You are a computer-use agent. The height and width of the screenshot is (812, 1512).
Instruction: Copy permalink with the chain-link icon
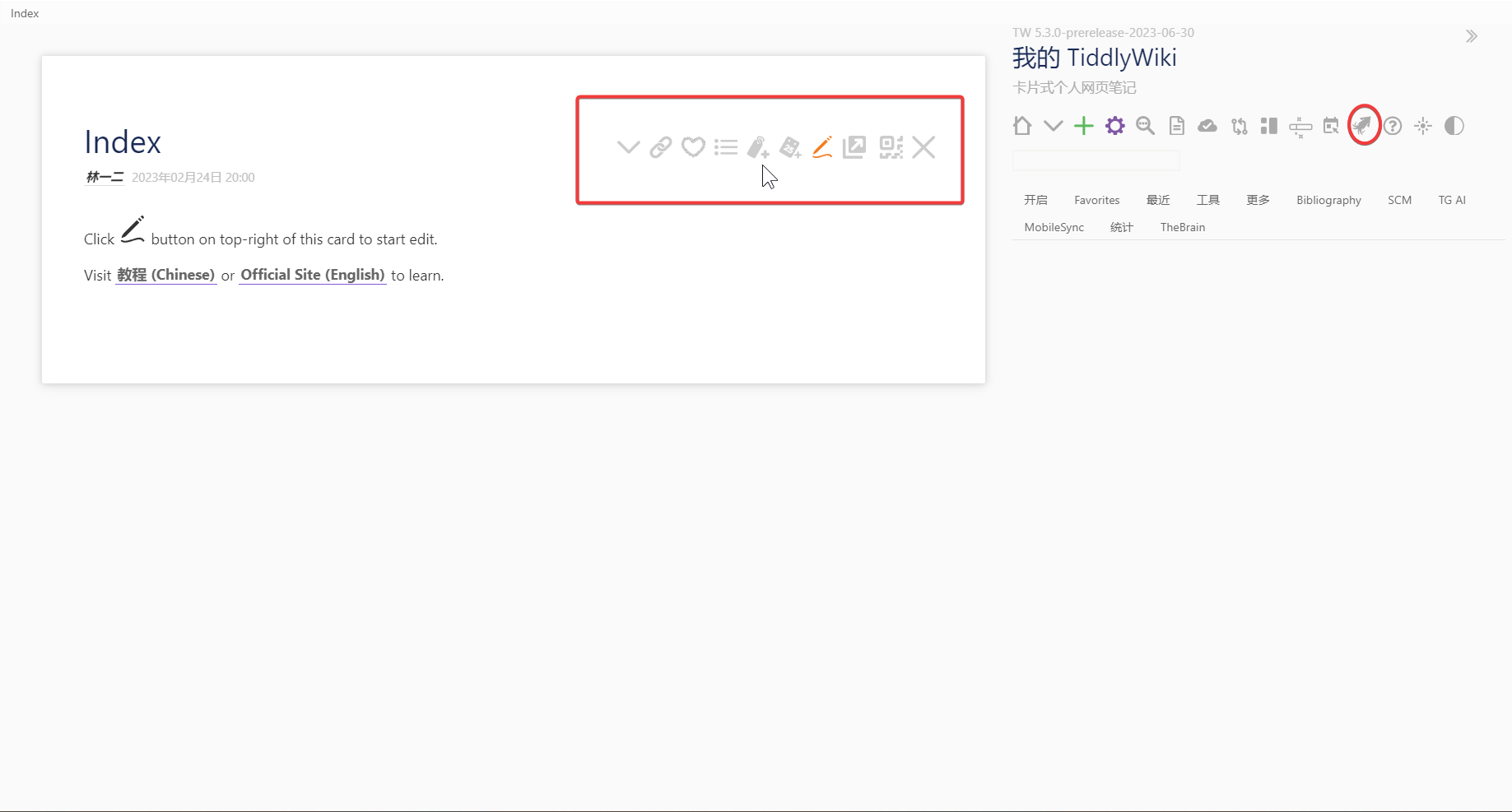(661, 147)
